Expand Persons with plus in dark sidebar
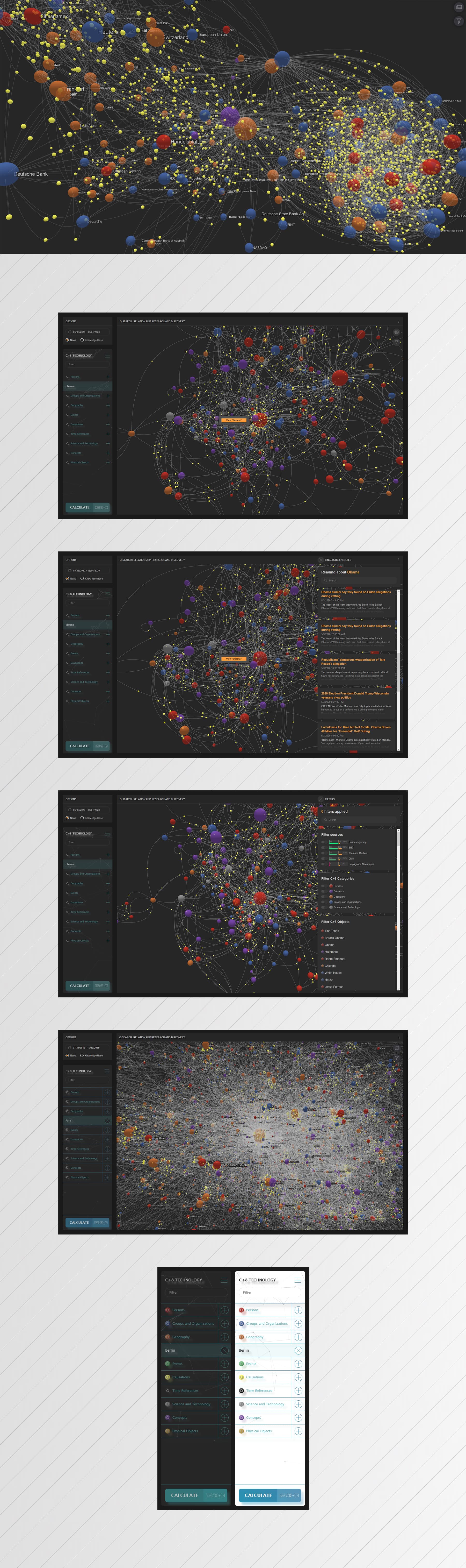 click(224, 1310)
